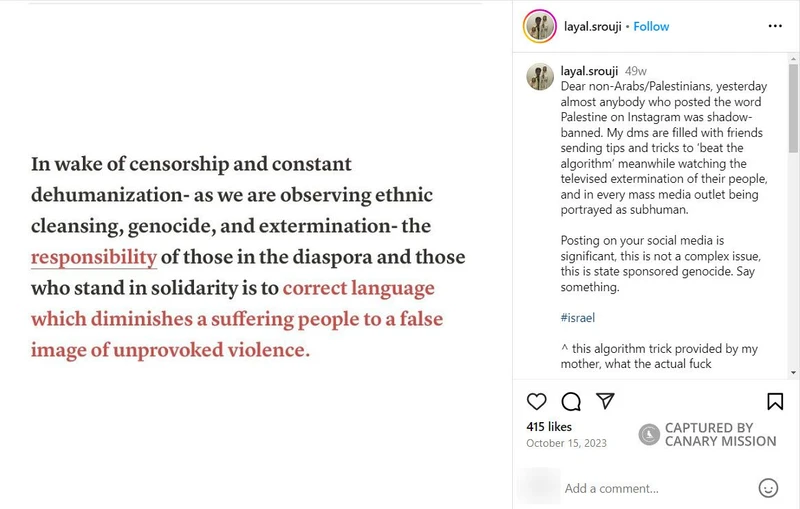Open the layal.srouji profile from the header username
The height and width of the screenshot is (509, 800).
(x=592, y=26)
